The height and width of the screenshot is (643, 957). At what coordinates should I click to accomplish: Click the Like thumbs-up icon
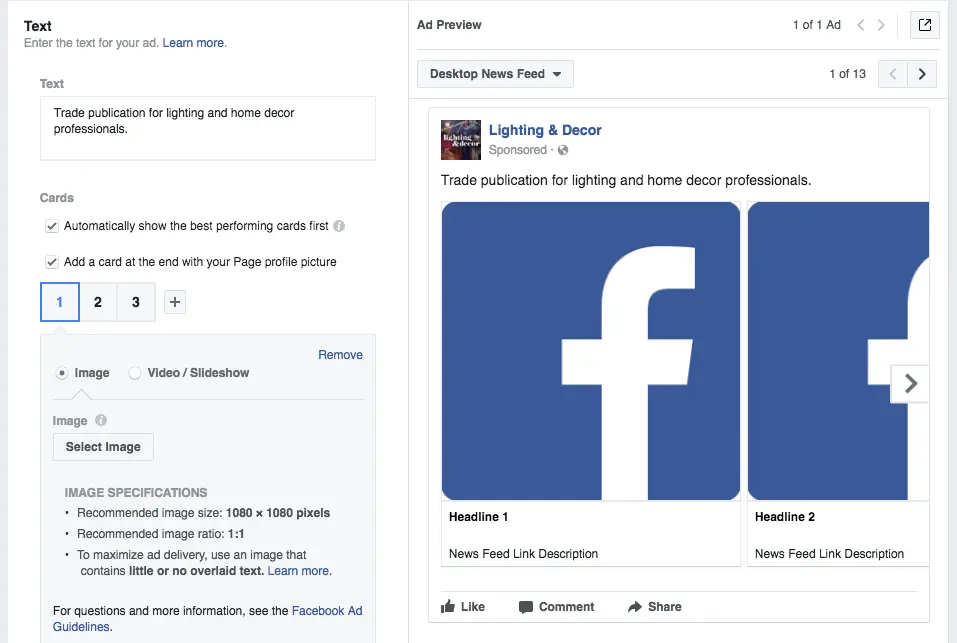coord(448,606)
